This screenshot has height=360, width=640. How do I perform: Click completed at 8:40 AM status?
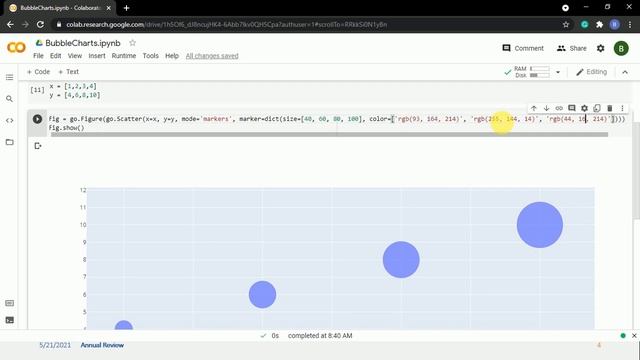click(320, 336)
